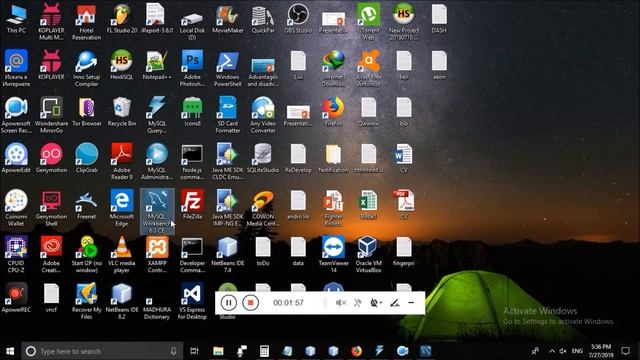The width and height of the screenshot is (640, 360).
Task: Open the Inno Setup Compiler shortcut
Action: pos(87,68)
